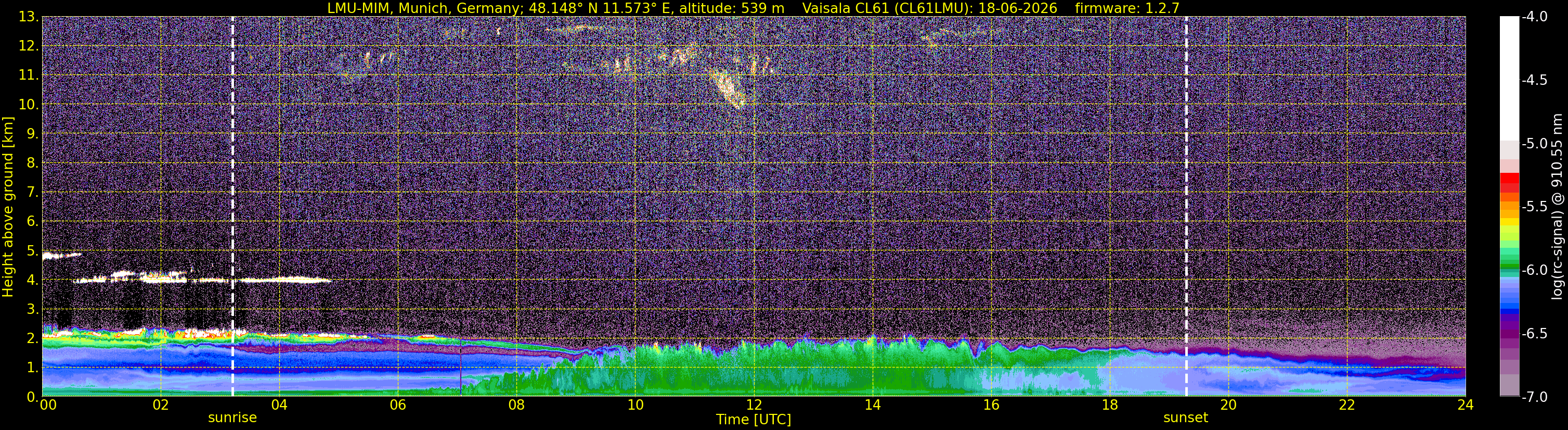The image size is (1568, 430).
Task: Click the '22' time axis tick
Action: pos(1347,406)
